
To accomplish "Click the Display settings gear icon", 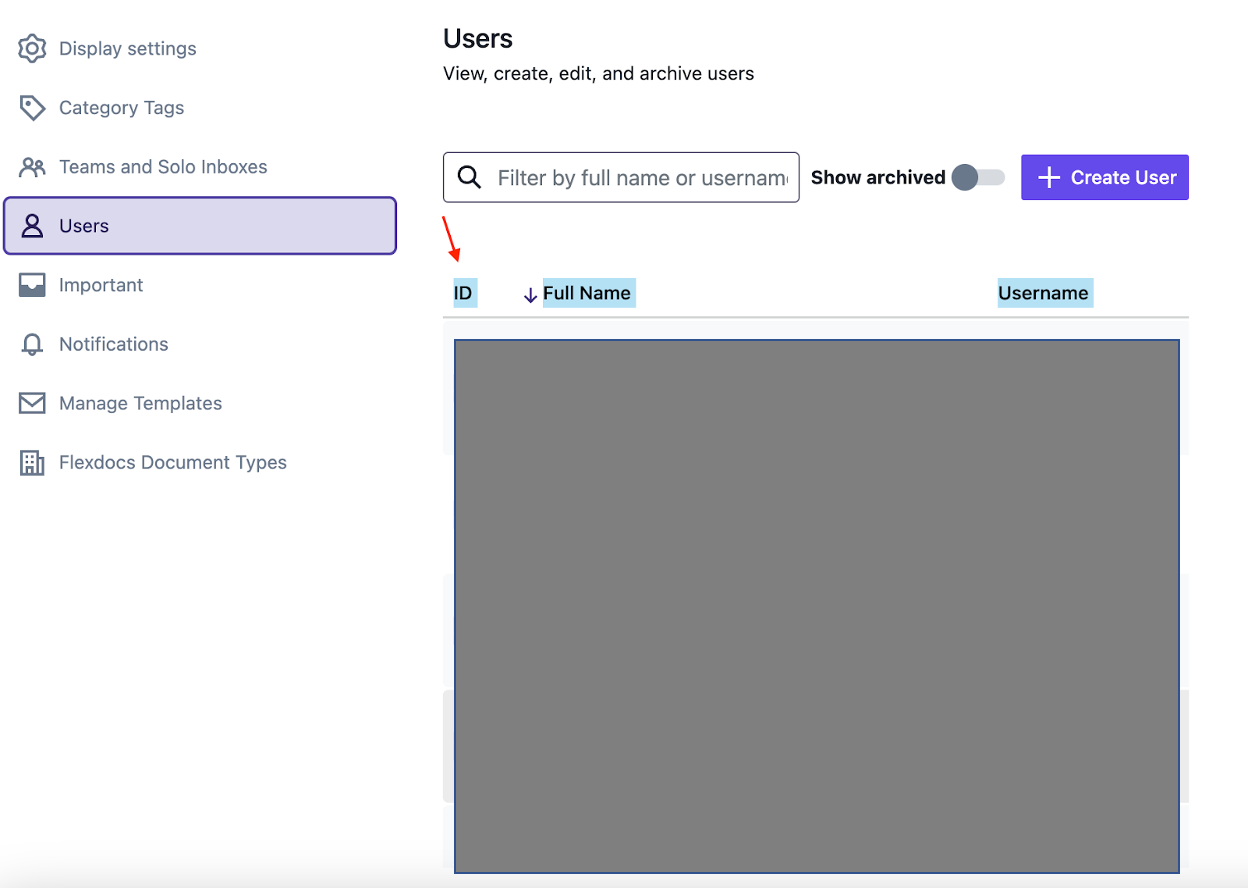I will 33,49.
